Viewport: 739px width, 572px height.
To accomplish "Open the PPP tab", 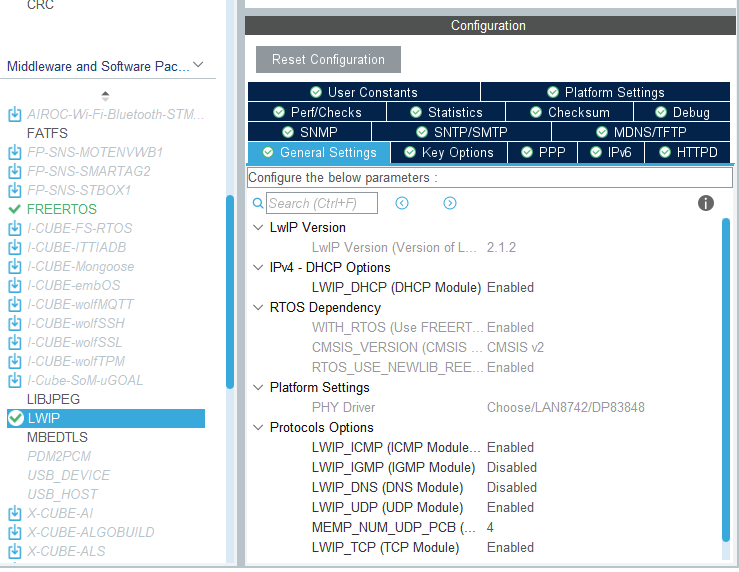I will 542,153.
